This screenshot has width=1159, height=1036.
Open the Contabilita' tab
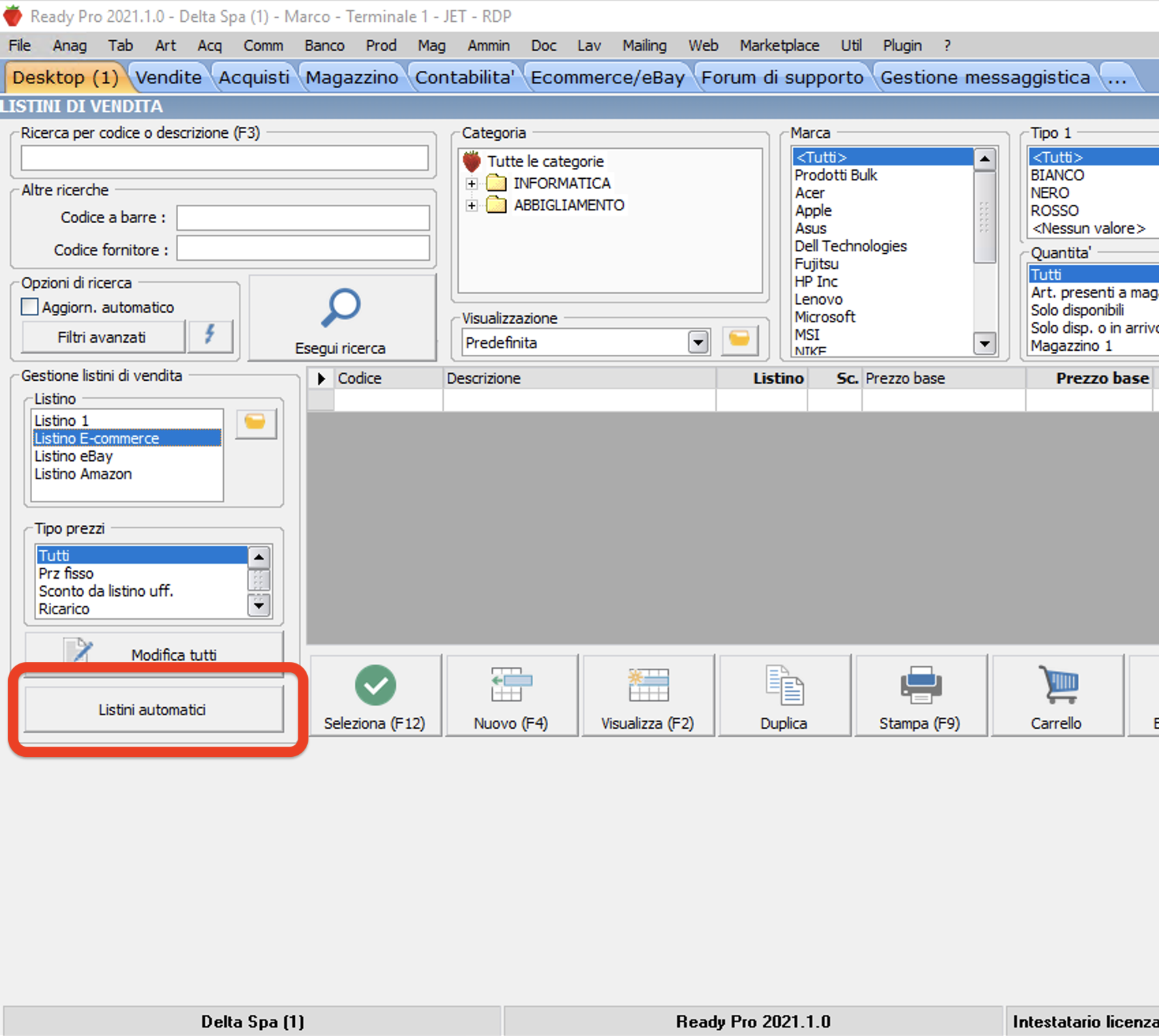point(464,78)
